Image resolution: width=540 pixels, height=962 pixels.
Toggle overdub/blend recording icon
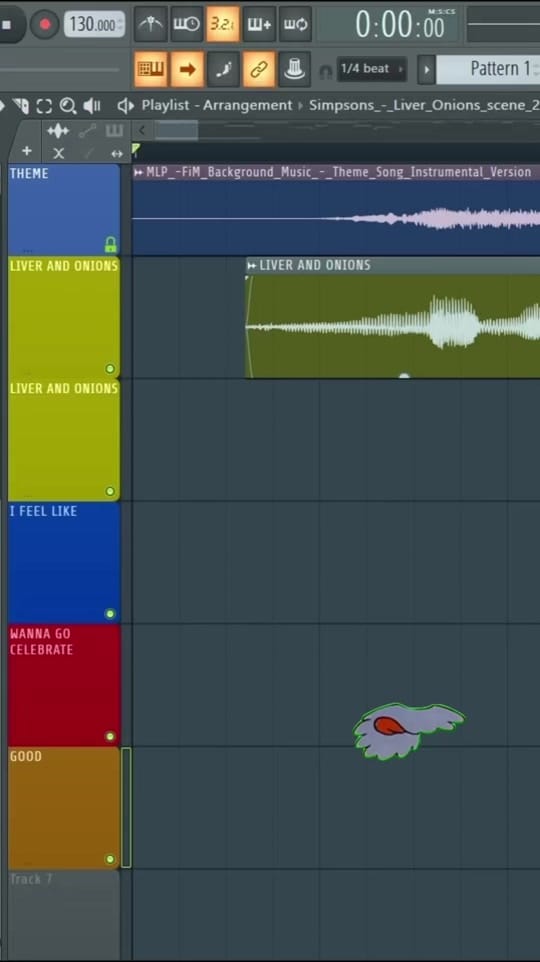[259, 24]
